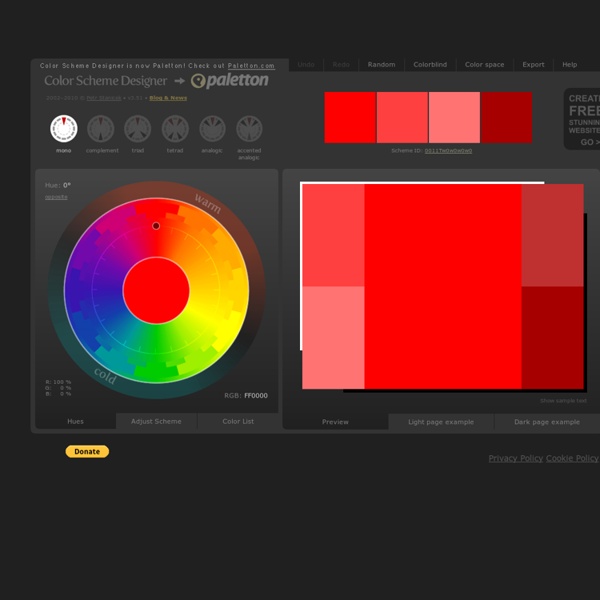Open the Help menu

[569, 65]
